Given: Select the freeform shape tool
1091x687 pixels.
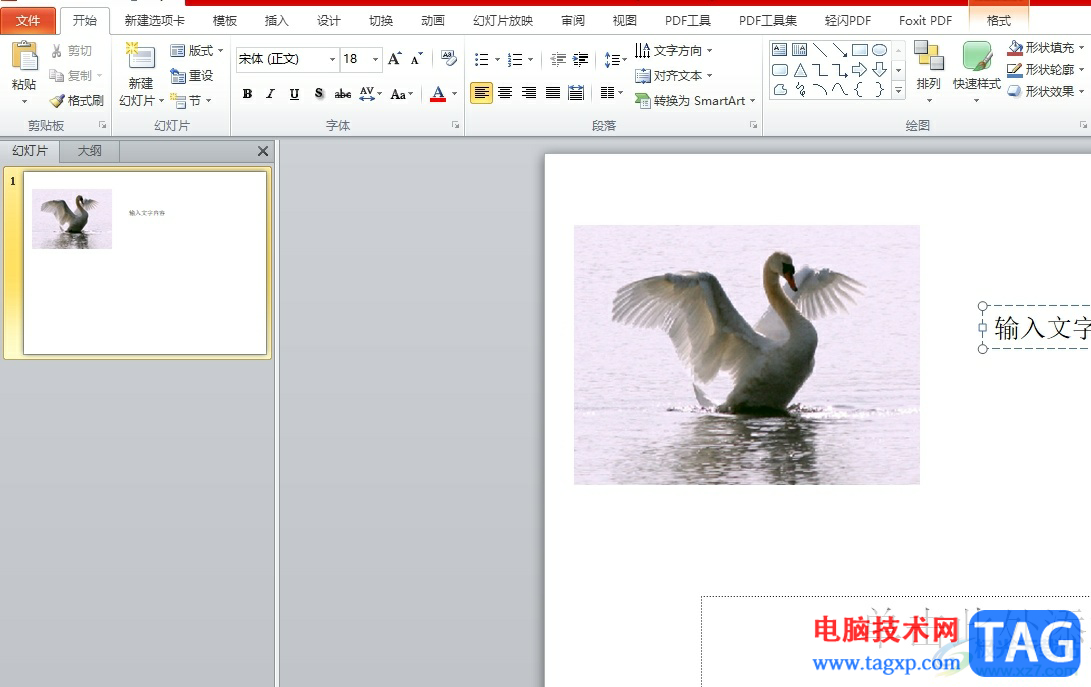Looking at the screenshot, I should click(779, 90).
